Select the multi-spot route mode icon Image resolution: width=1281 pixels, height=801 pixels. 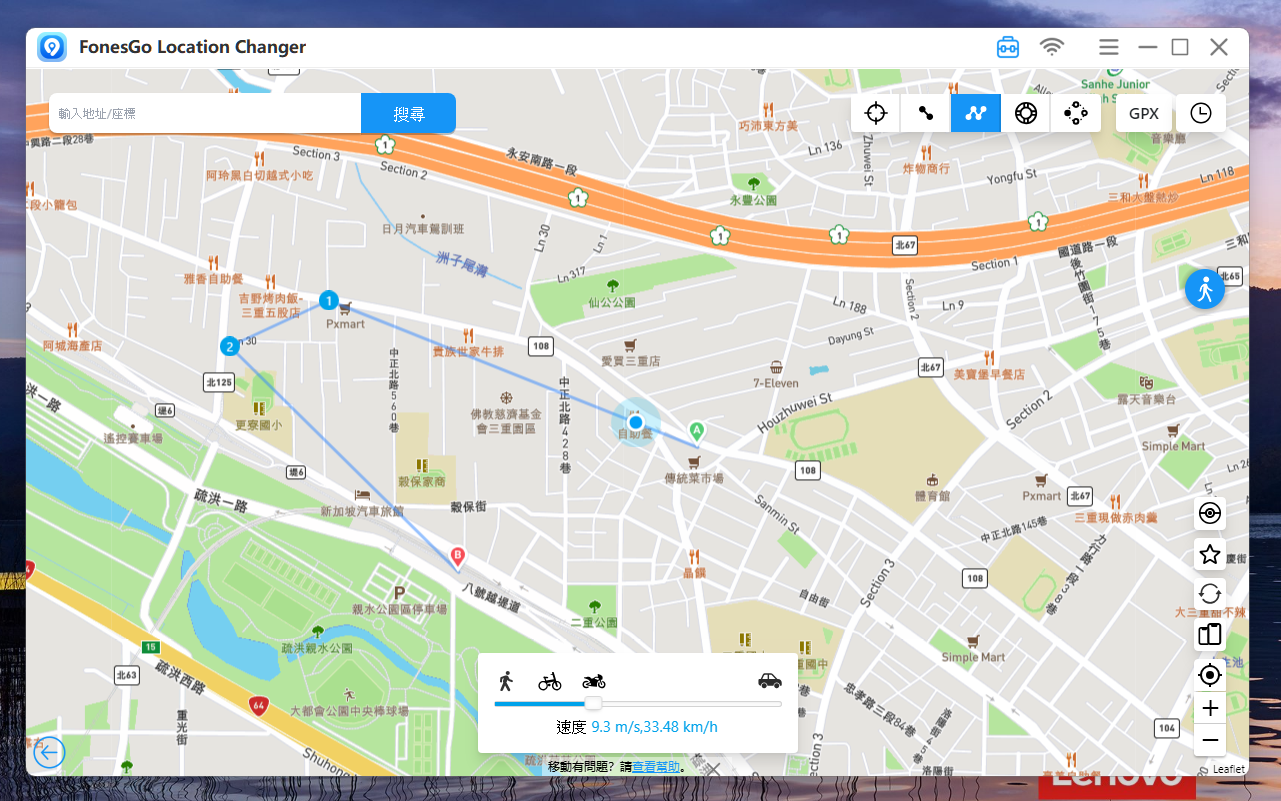point(976,113)
